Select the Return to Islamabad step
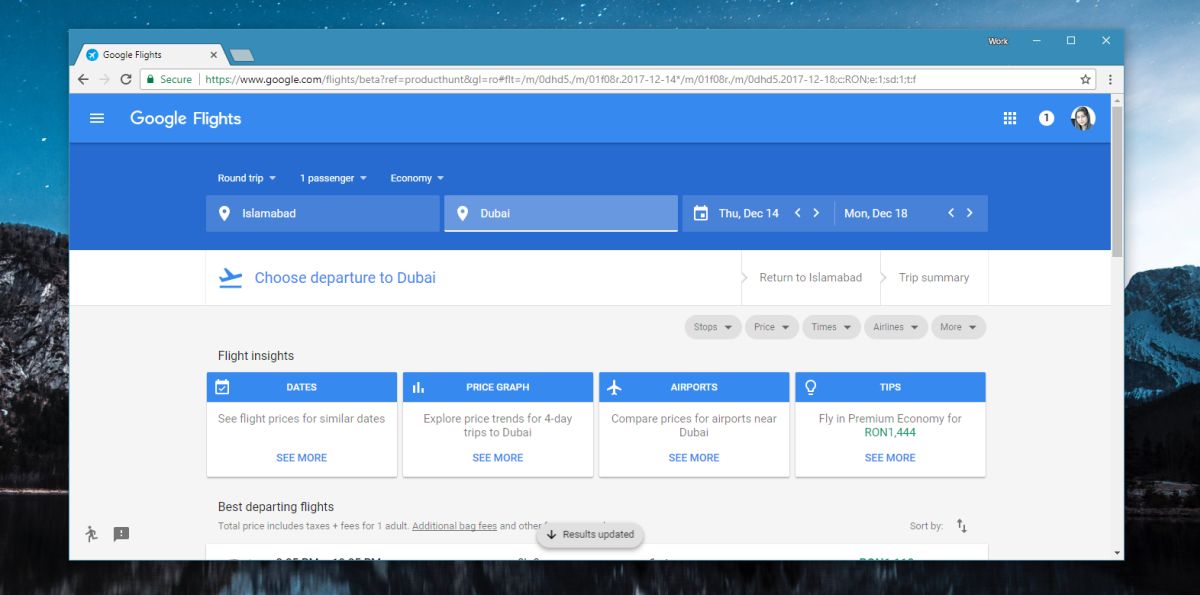The image size is (1200, 595). [x=810, y=278]
